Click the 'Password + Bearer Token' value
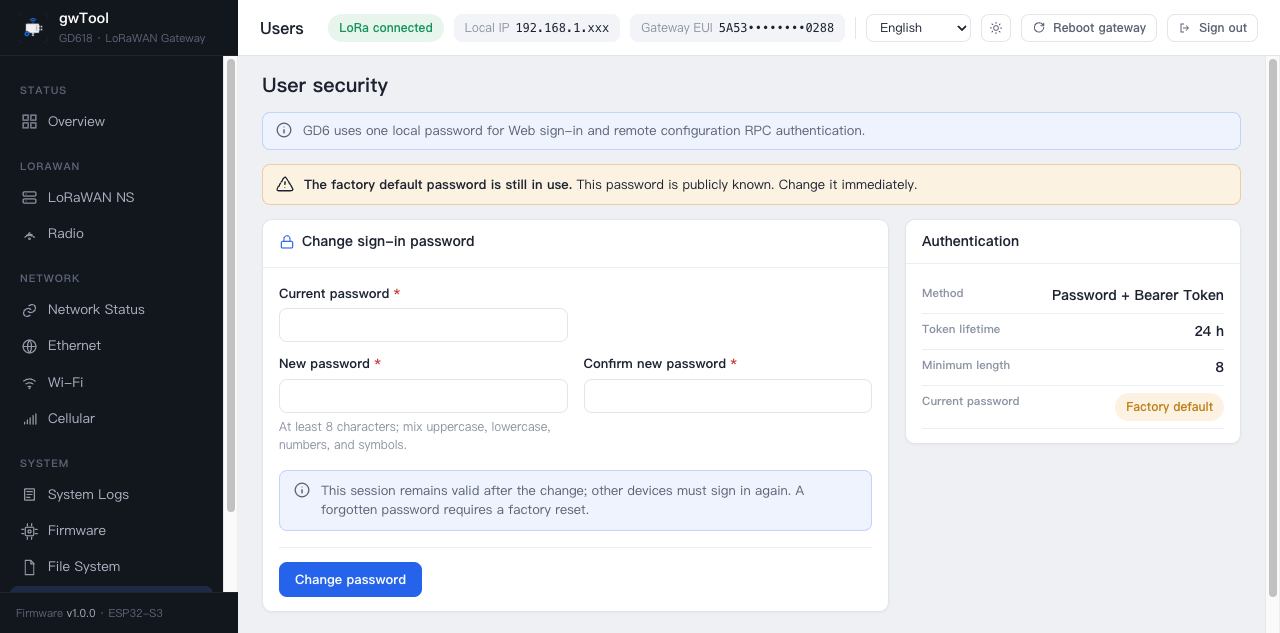1280x633 pixels. [1138, 295]
